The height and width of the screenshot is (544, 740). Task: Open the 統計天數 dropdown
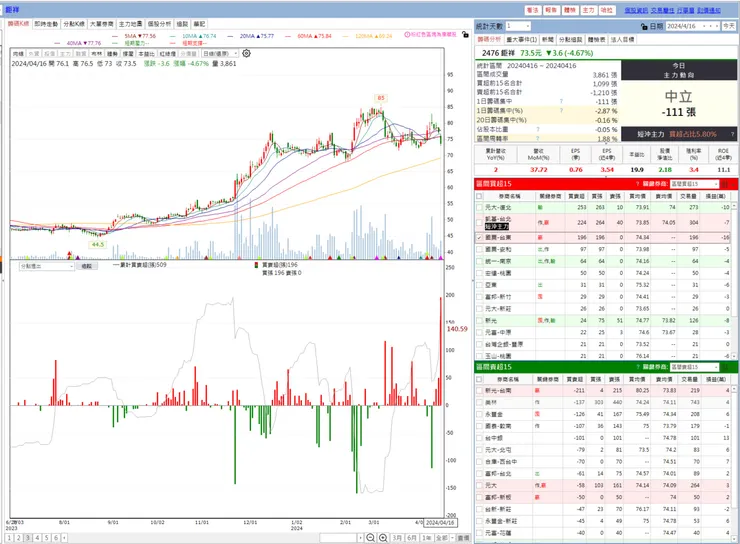pos(528,26)
